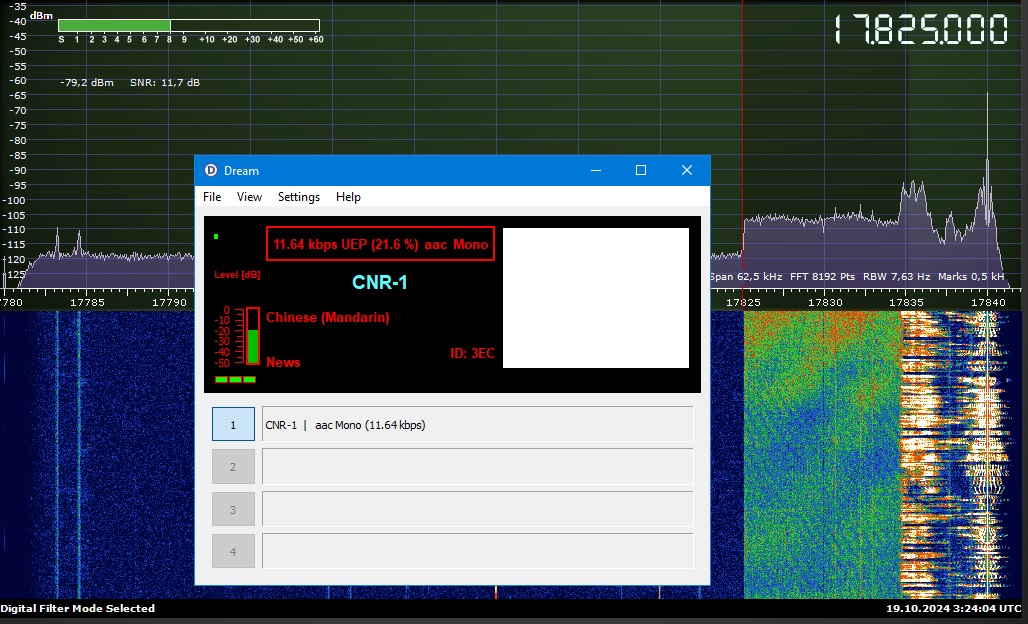Click the 17790 frequency axis label
This screenshot has width=1028, height=624.
169,302
